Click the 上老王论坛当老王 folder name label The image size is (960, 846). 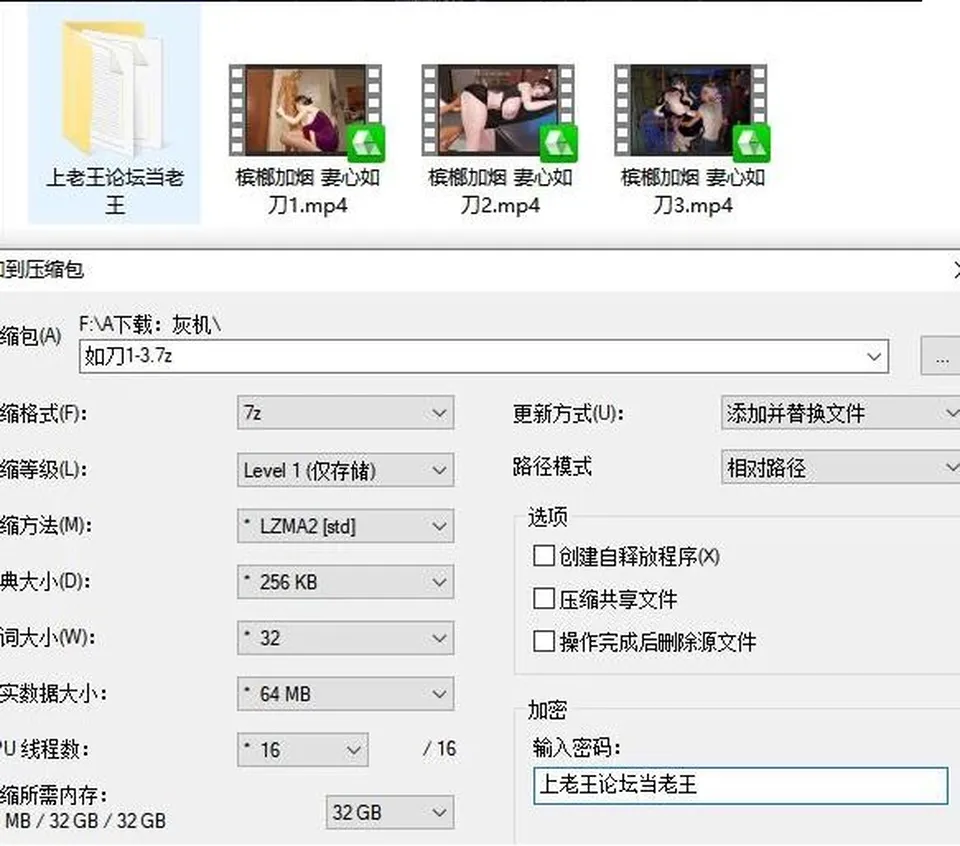(x=115, y=191)
